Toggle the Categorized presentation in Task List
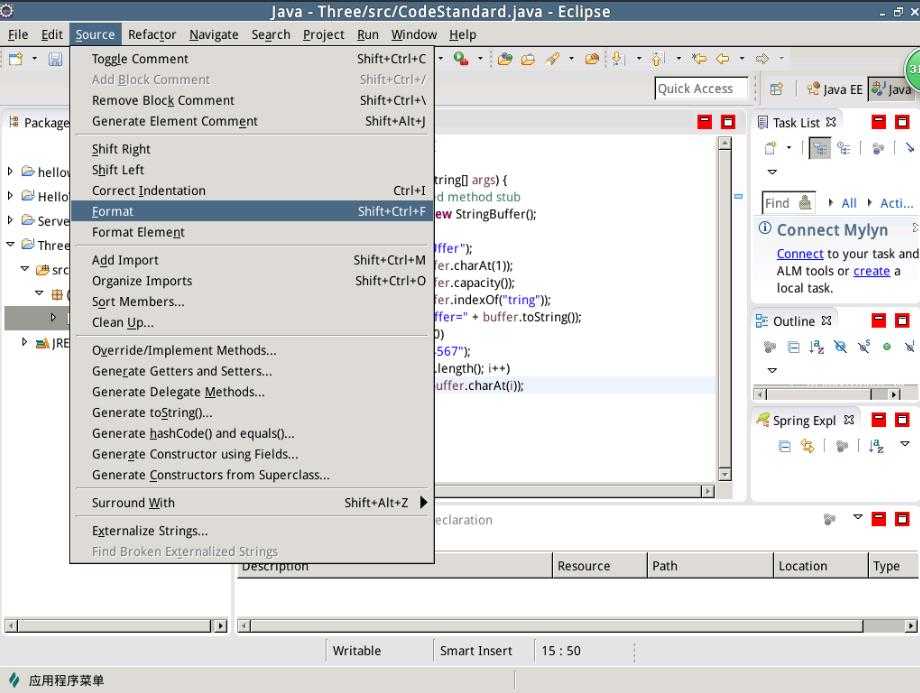This screenshot has width=920, height=693. click(820, 148)
